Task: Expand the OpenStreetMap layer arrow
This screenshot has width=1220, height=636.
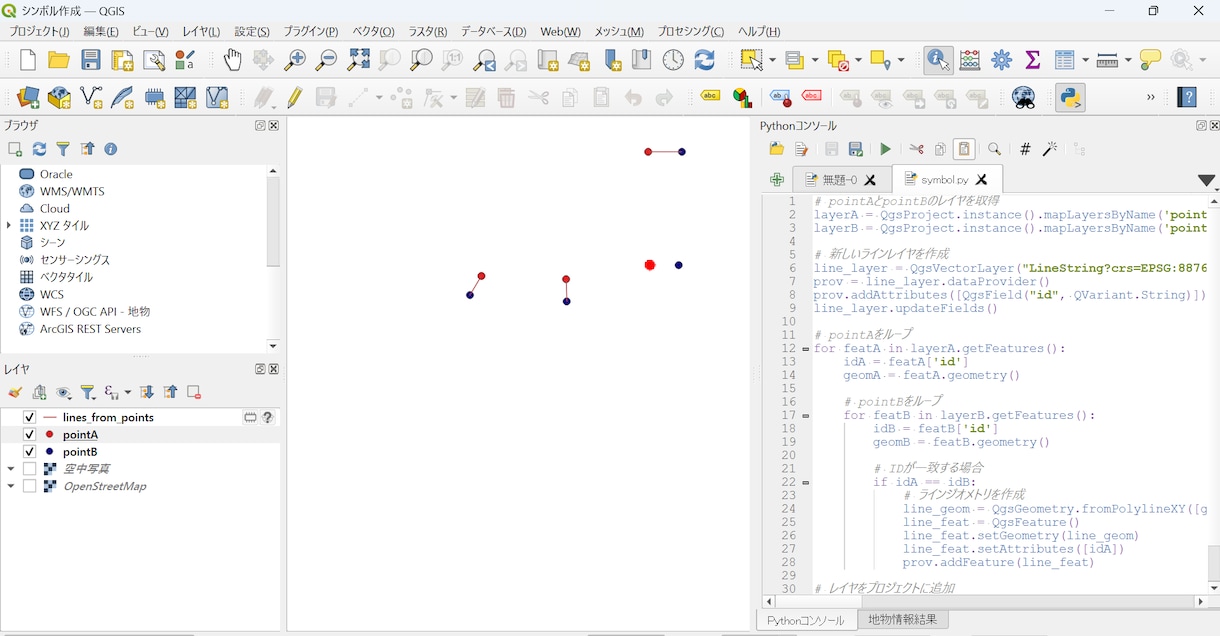Action: click(x=10, y=487)
